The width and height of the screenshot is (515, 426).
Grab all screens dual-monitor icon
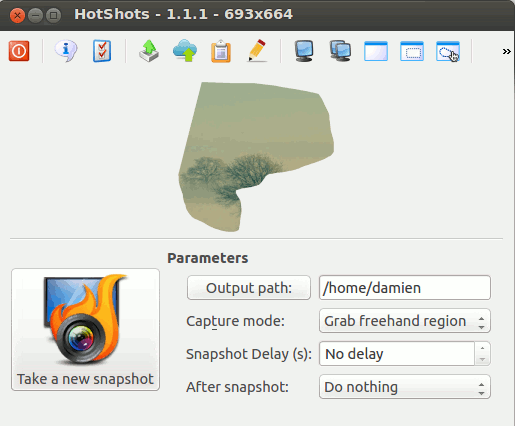click(x=340, y=51)
